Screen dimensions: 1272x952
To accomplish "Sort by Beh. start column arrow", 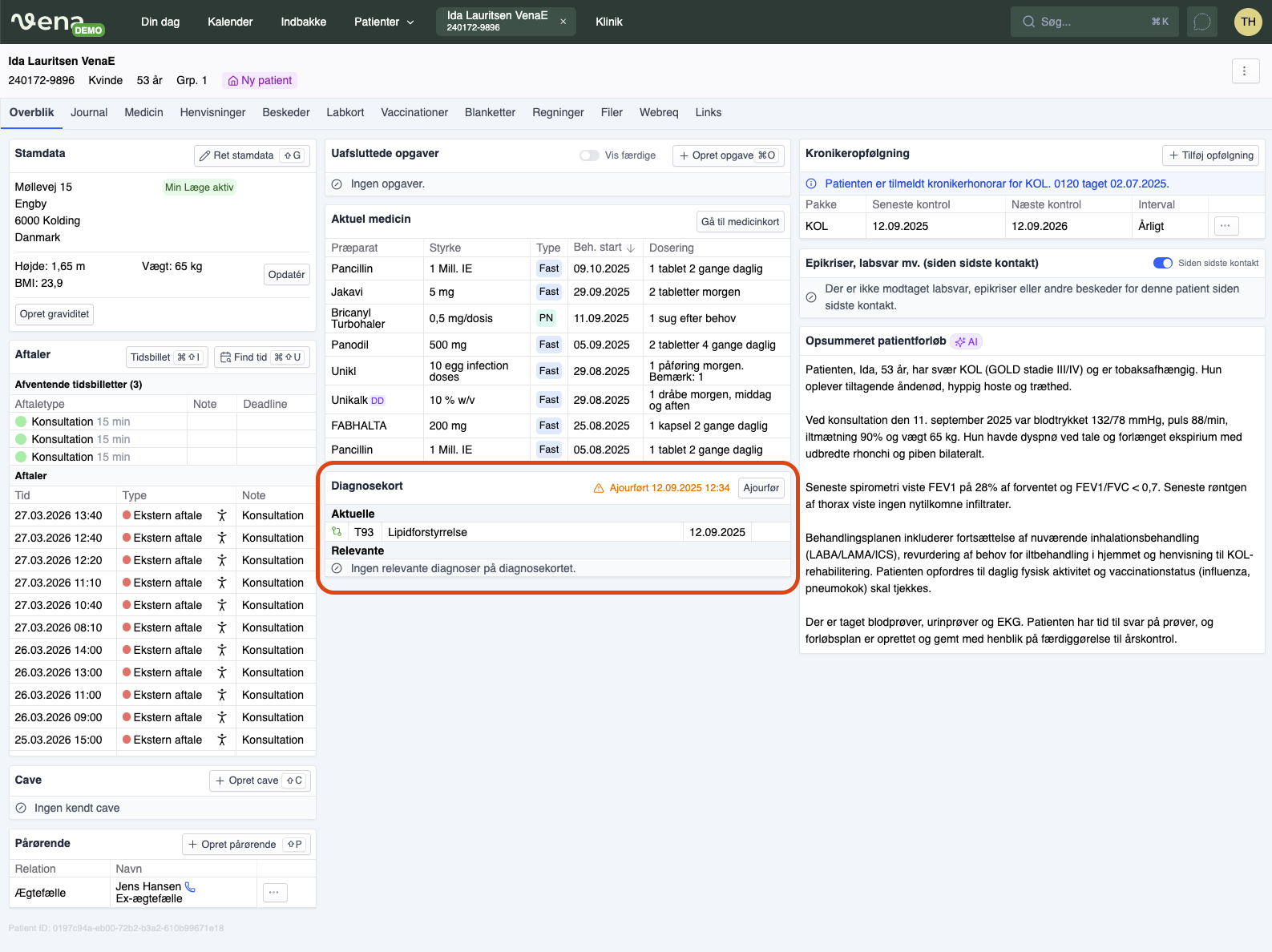I will 631,248.
